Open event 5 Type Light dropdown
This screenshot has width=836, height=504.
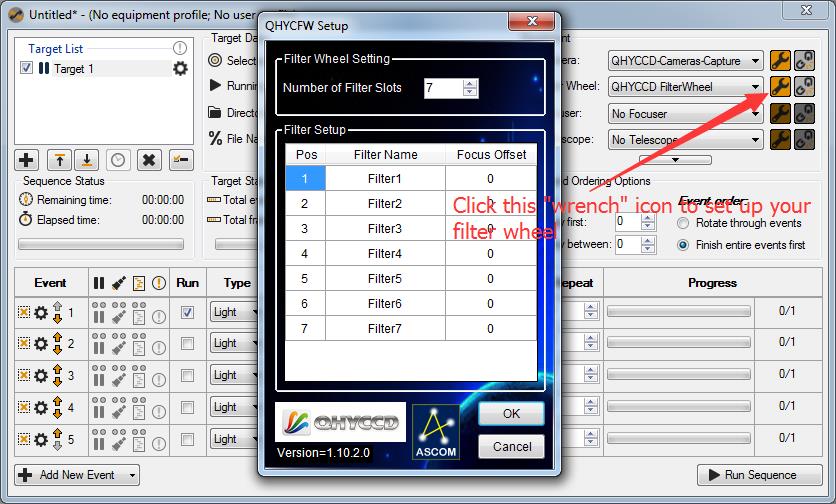click(x=234, y=439)
